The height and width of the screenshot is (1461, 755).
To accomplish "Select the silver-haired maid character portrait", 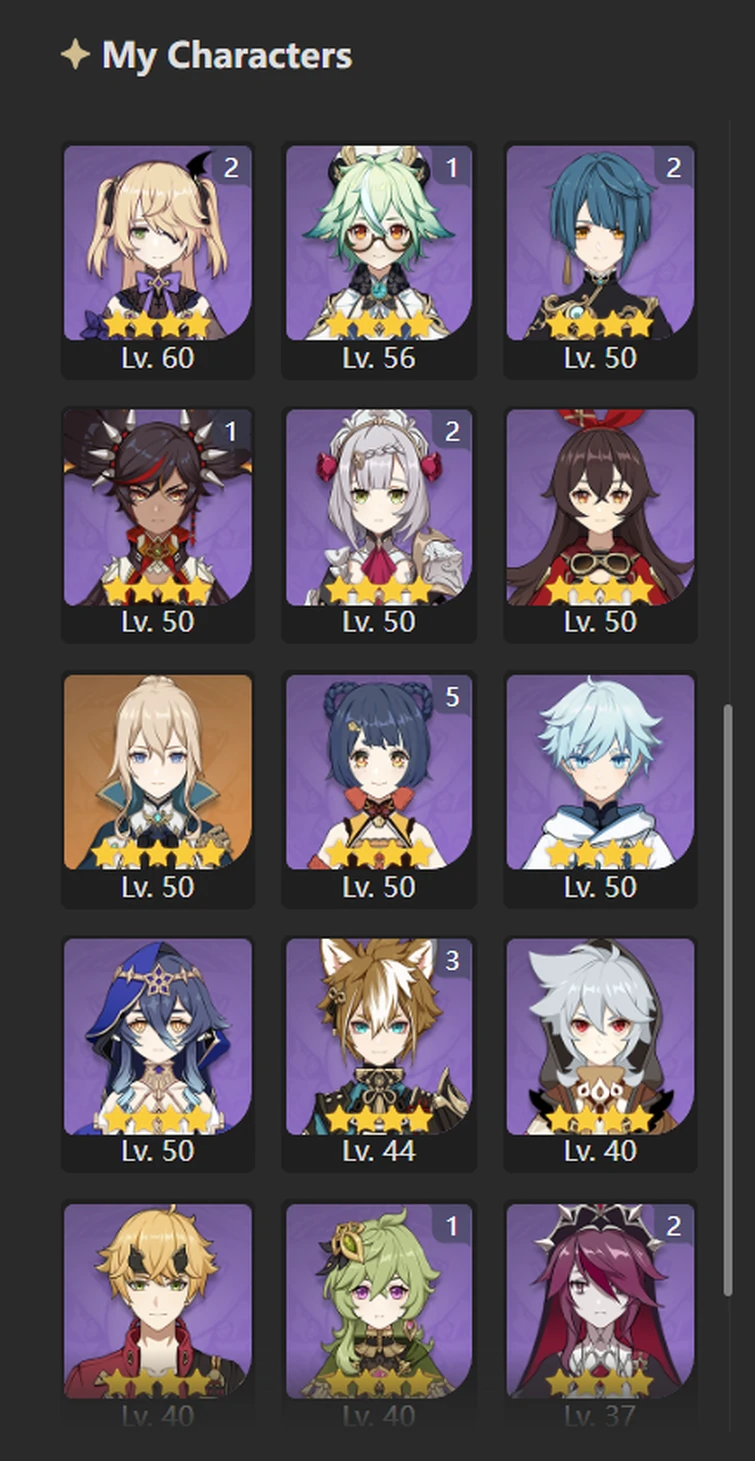I will point(379,525).
